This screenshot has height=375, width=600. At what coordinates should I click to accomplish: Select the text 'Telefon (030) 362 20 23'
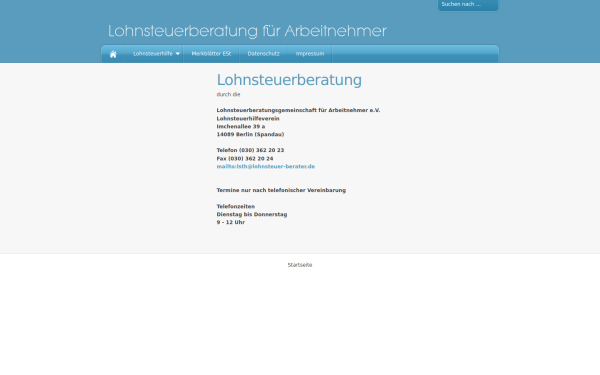point(250,150)
